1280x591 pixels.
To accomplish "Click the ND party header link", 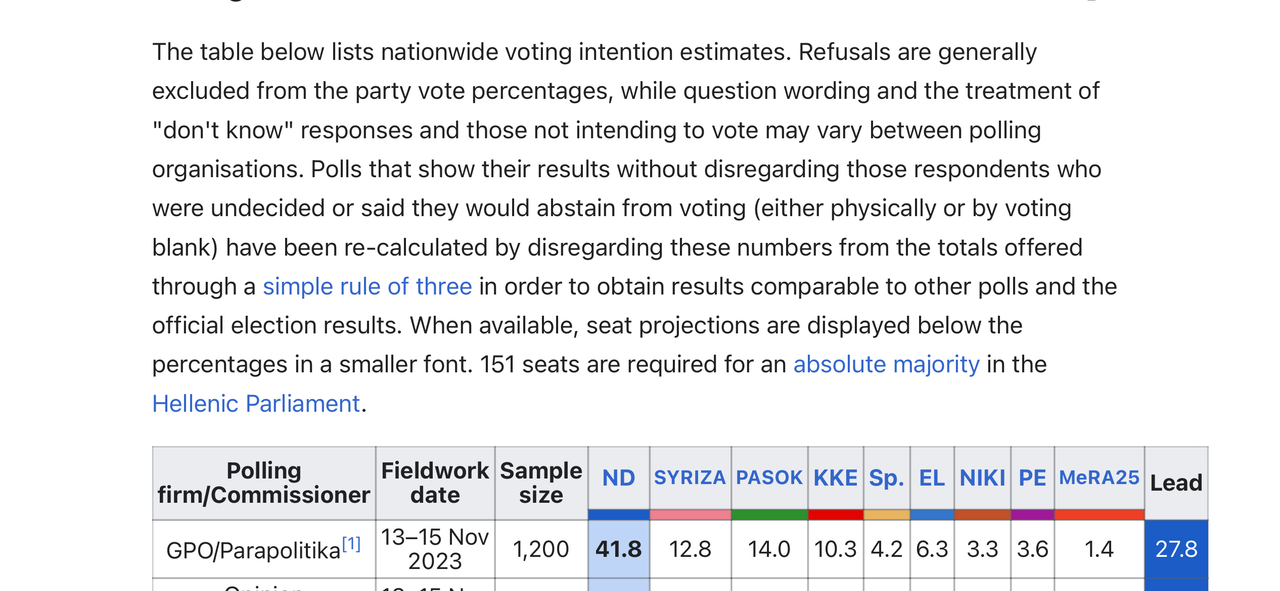I will coord(618,478).
